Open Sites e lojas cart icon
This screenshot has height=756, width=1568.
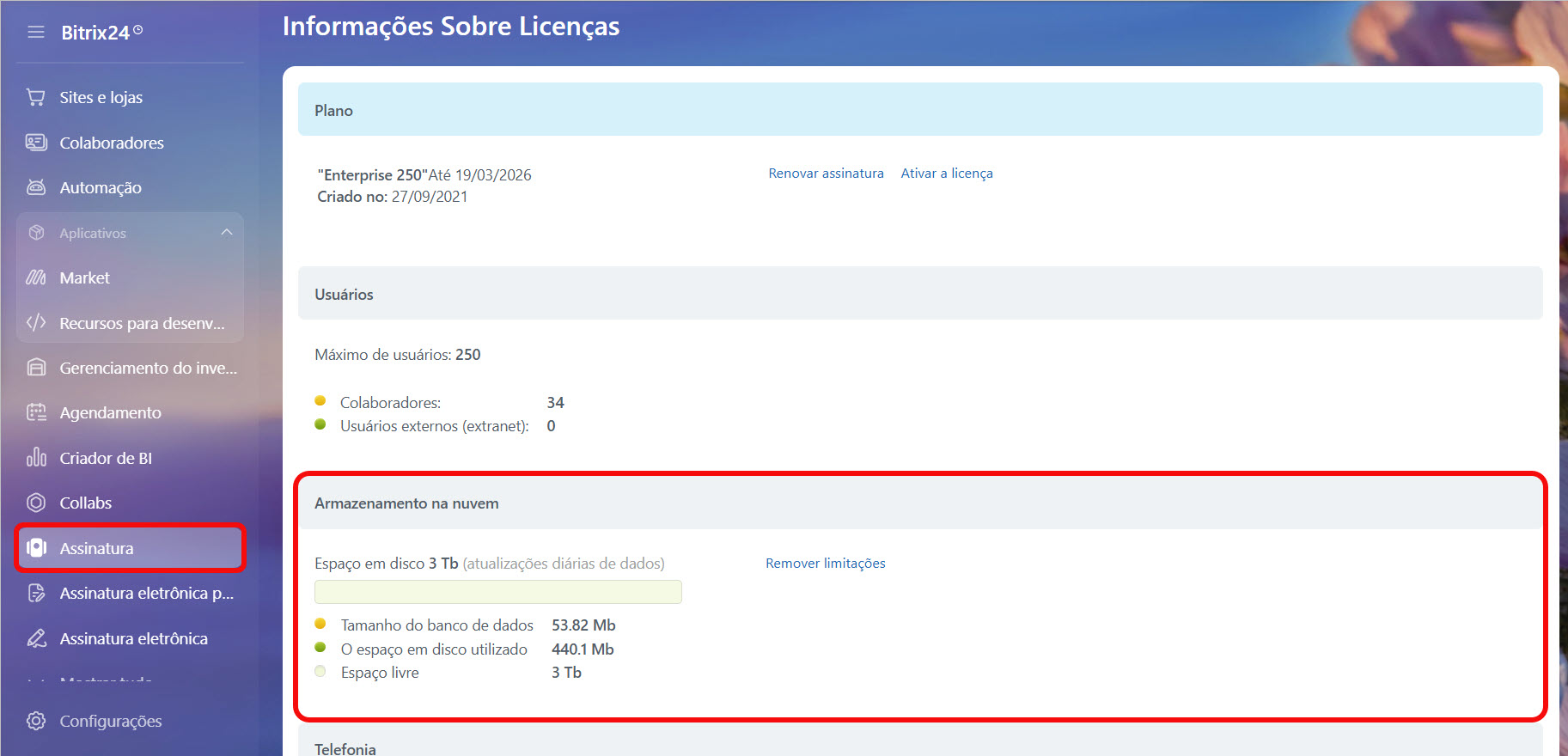pos(35,97)
